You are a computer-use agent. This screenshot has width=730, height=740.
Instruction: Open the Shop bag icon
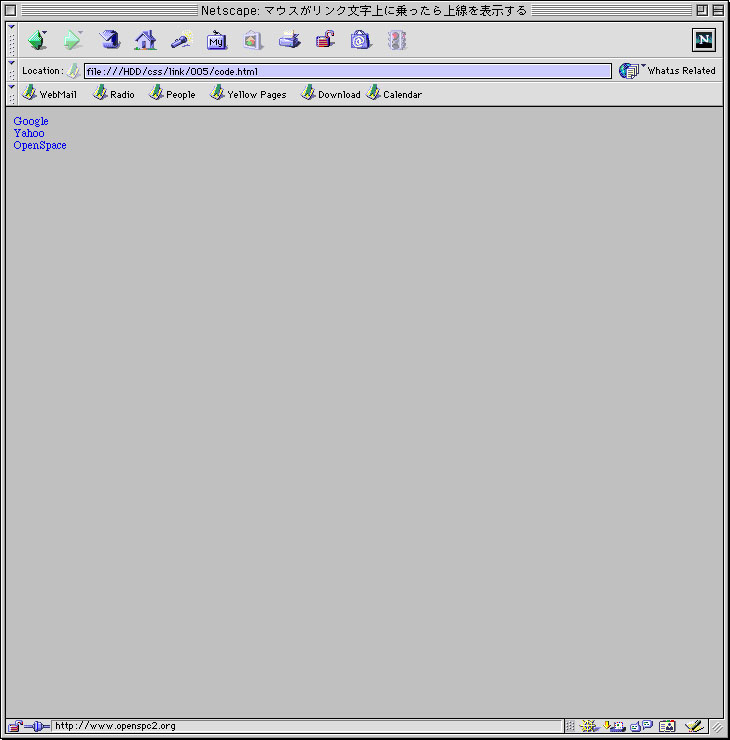(361, 40)
